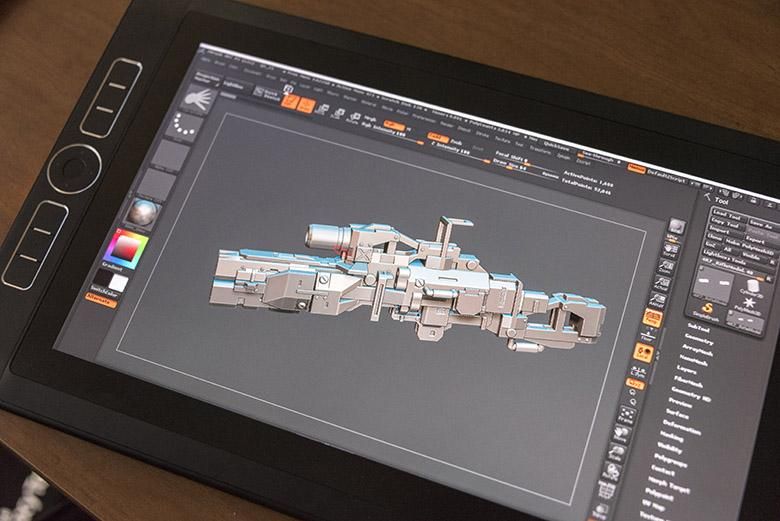Select the PolyMesh3D star tool icon
This screenshot has width=780, height=521.
[x=747, y=306]
